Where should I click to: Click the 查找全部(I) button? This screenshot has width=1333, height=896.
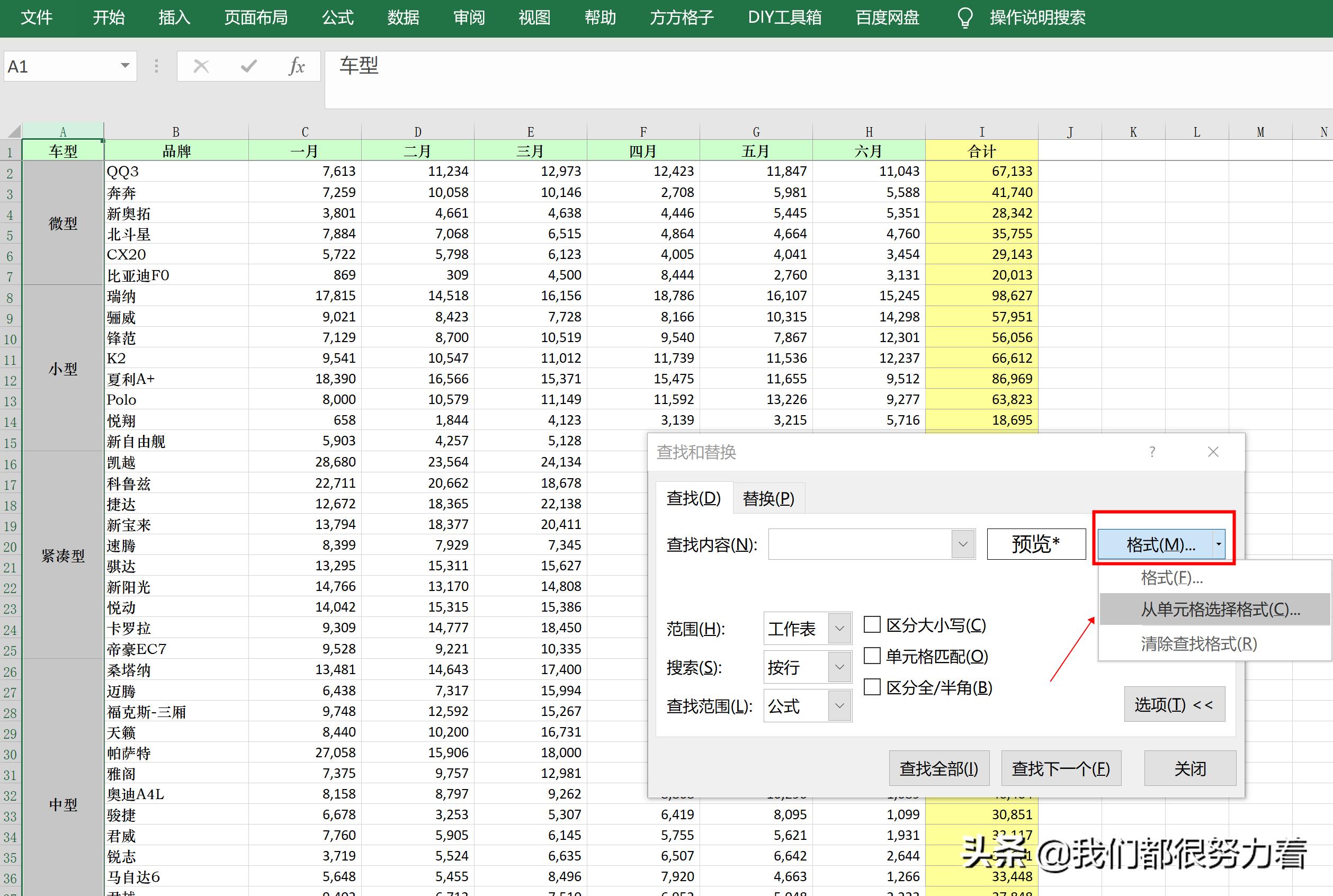click(939, 768)
